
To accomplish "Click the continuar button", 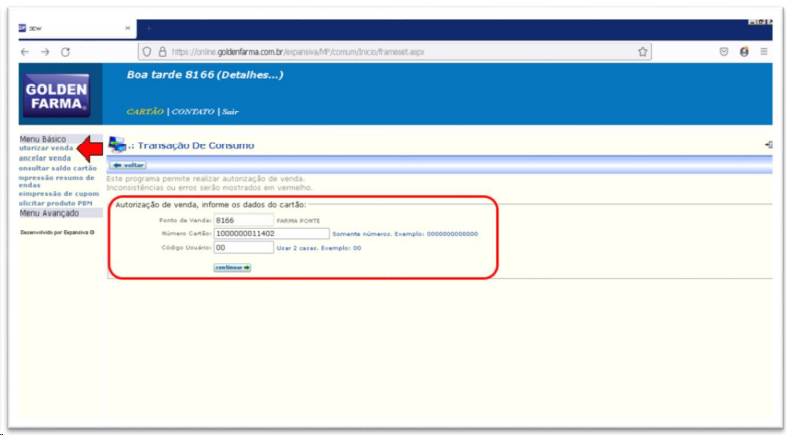I will pos(233,268).
